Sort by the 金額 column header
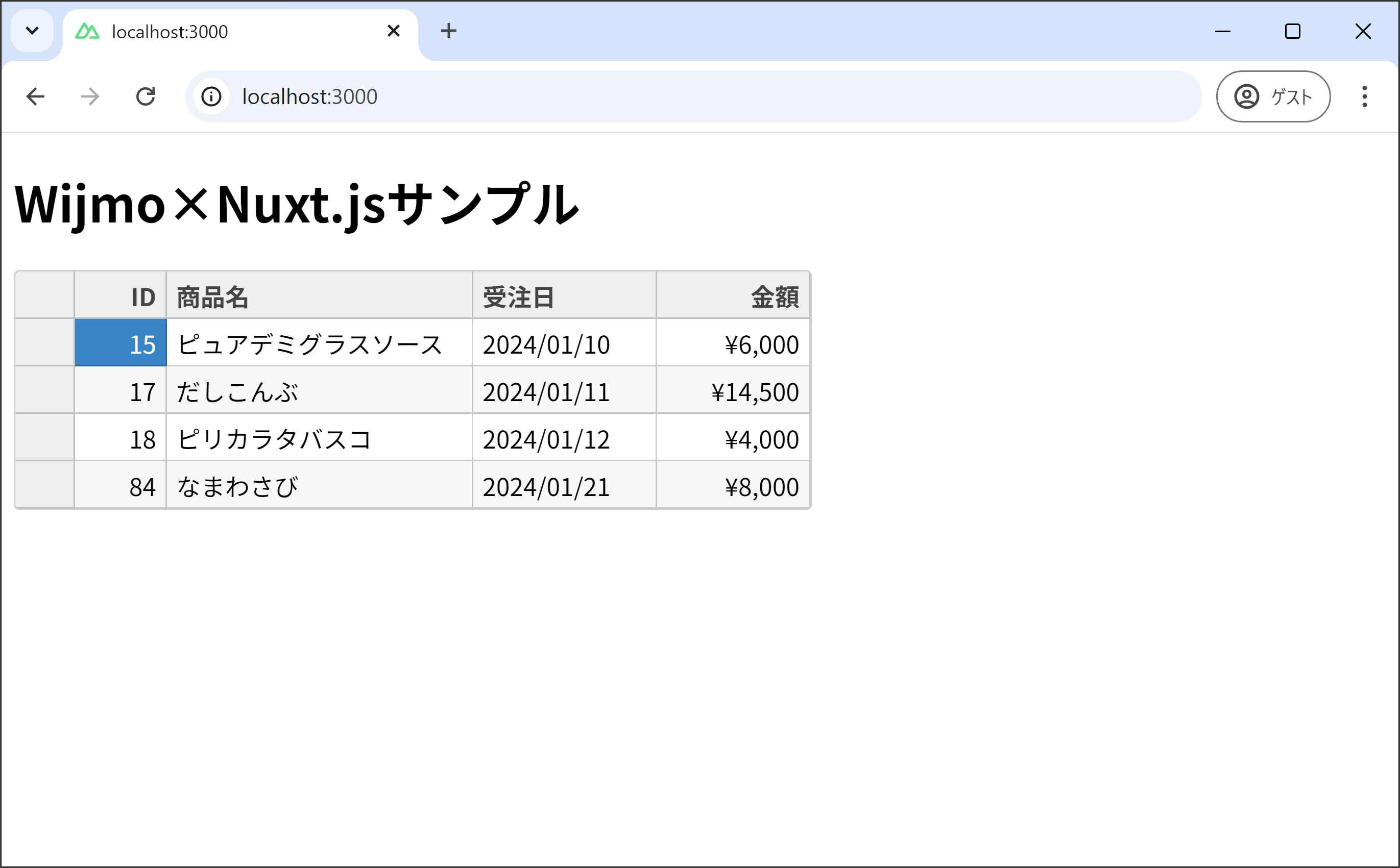1400x868 pixels. coord(733,295)
